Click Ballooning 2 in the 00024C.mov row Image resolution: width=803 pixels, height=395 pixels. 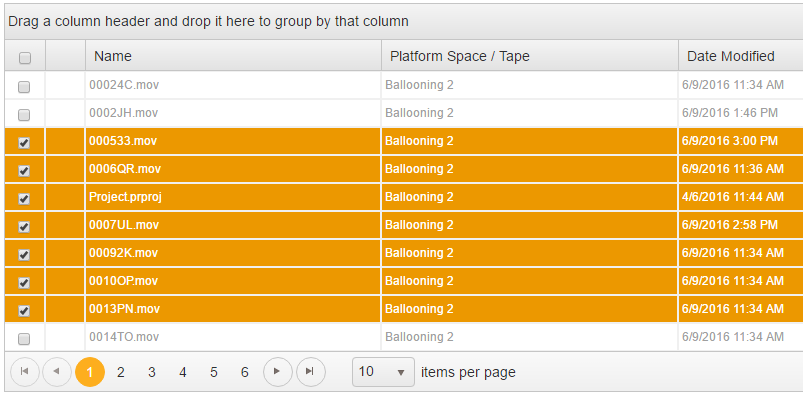pyautogui.click(x=419, y=85)
